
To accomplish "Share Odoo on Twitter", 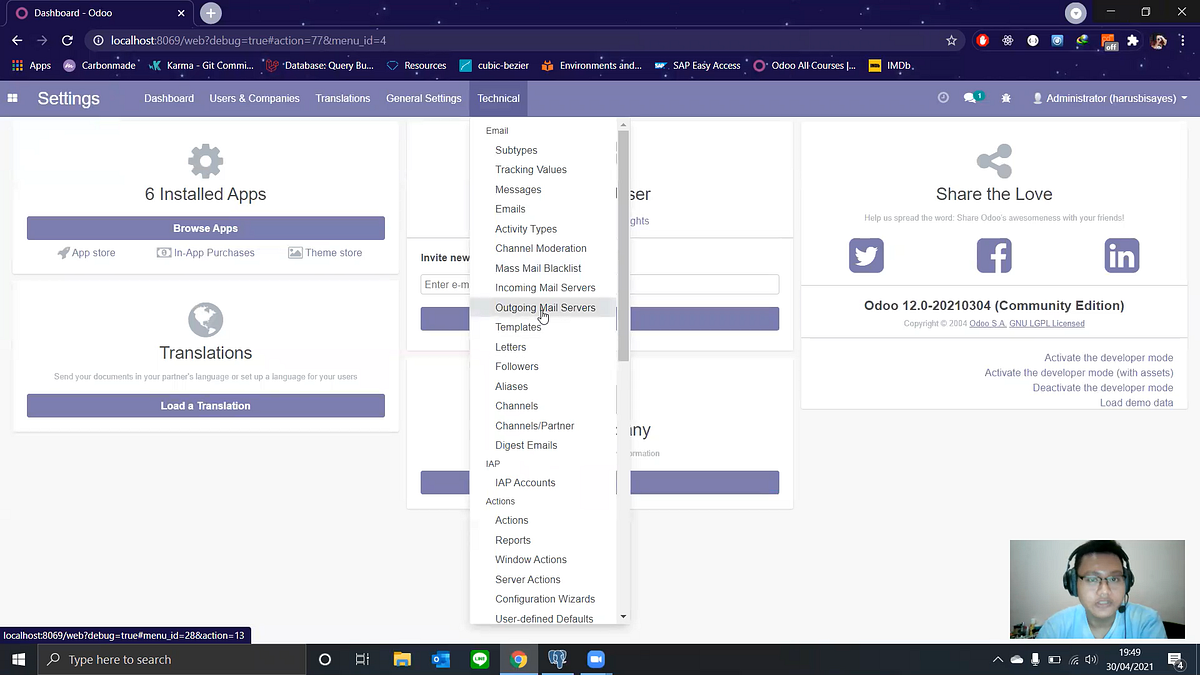I will (x=866, y=255).
